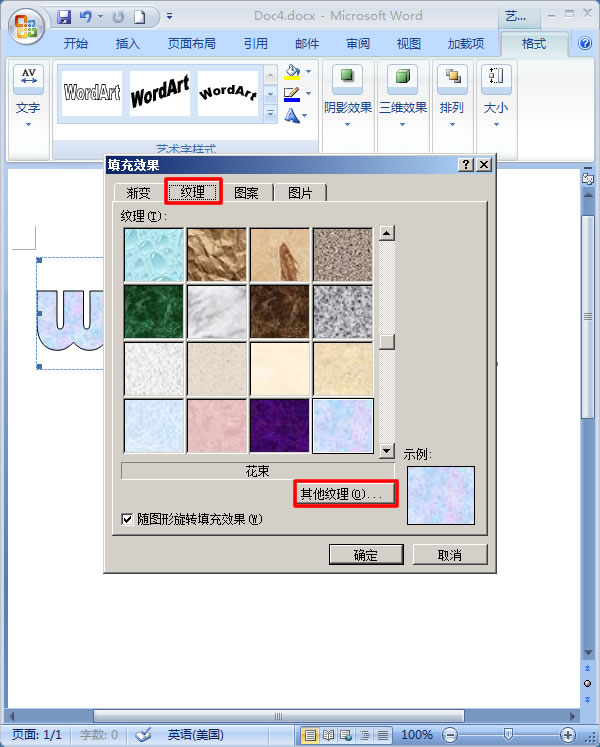Create new blank document icon
The image size is (600, 747).
(139, 17)
